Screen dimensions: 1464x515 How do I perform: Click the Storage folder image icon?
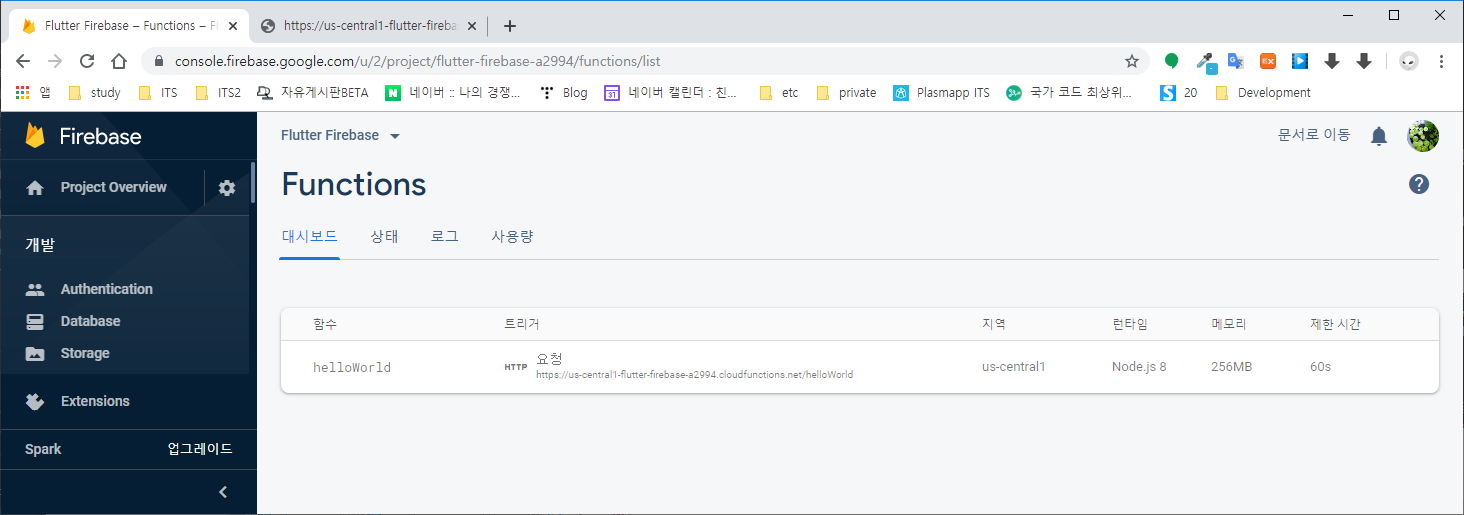click(x=35, y=353)
